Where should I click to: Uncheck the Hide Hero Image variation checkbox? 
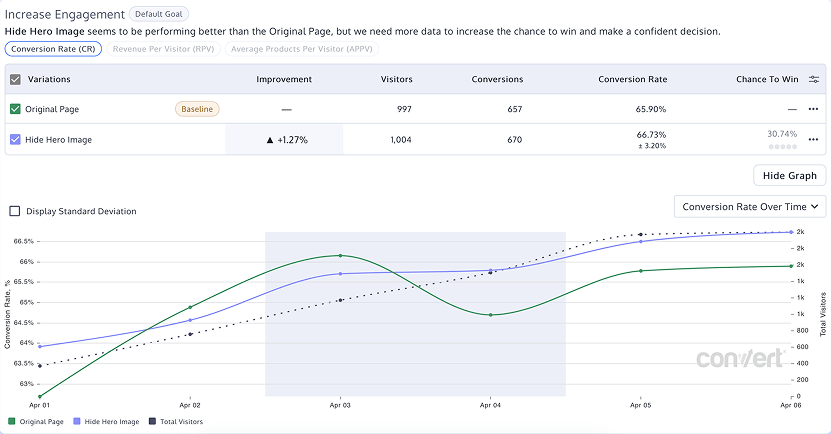pyautogui.click(x=14, y=140)
